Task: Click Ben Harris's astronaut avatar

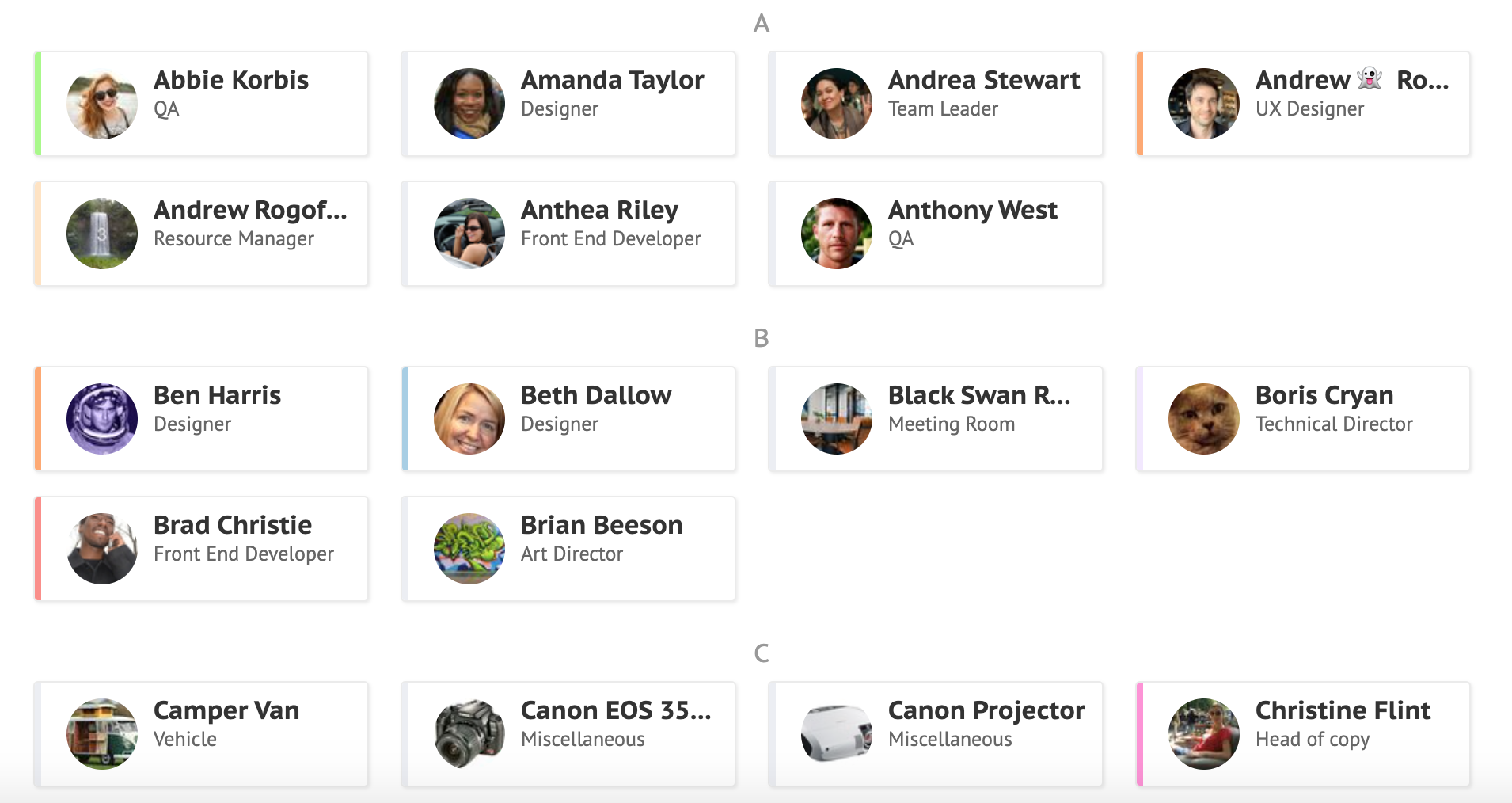Action: (102, 419)
